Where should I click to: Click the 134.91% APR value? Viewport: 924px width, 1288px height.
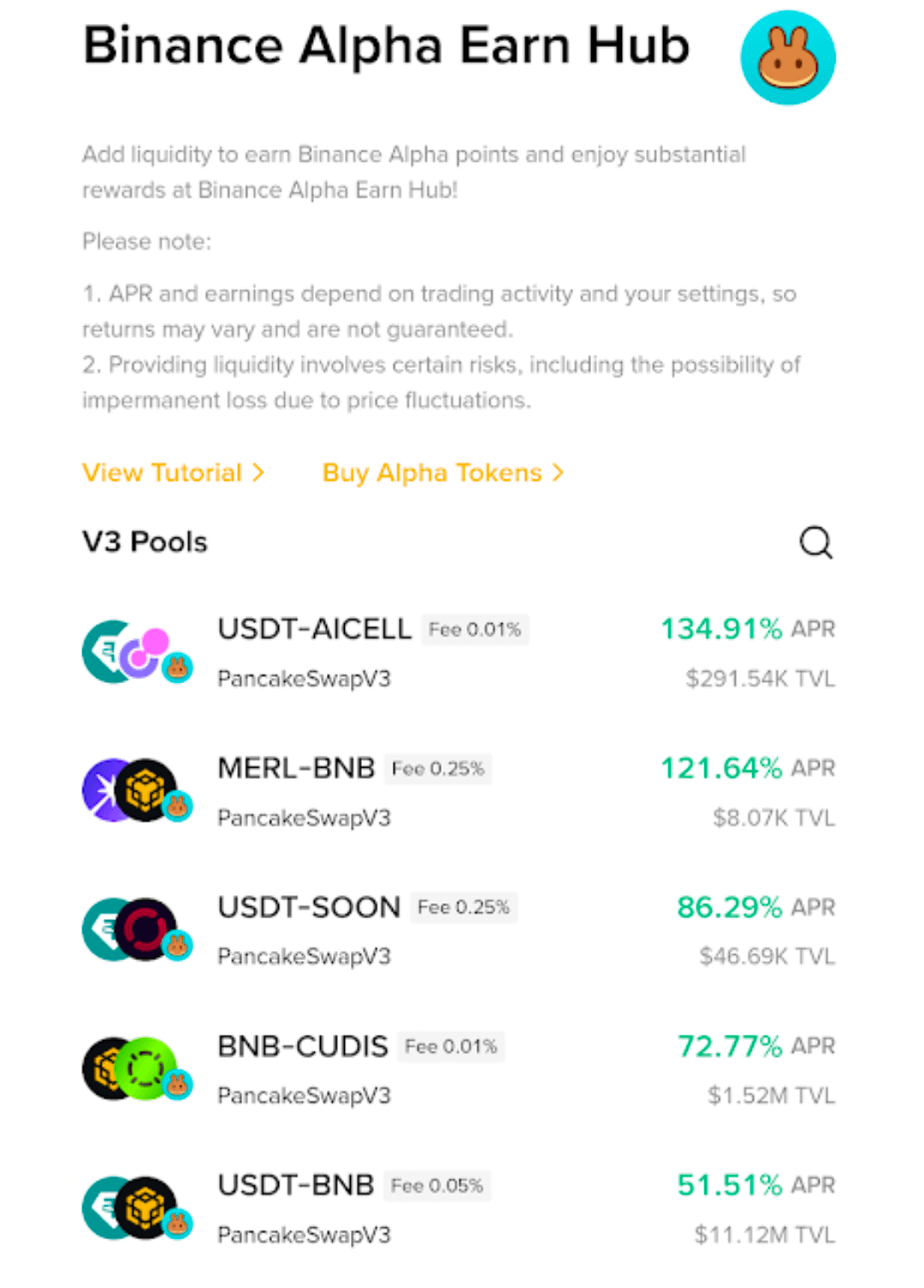point(721,629)
